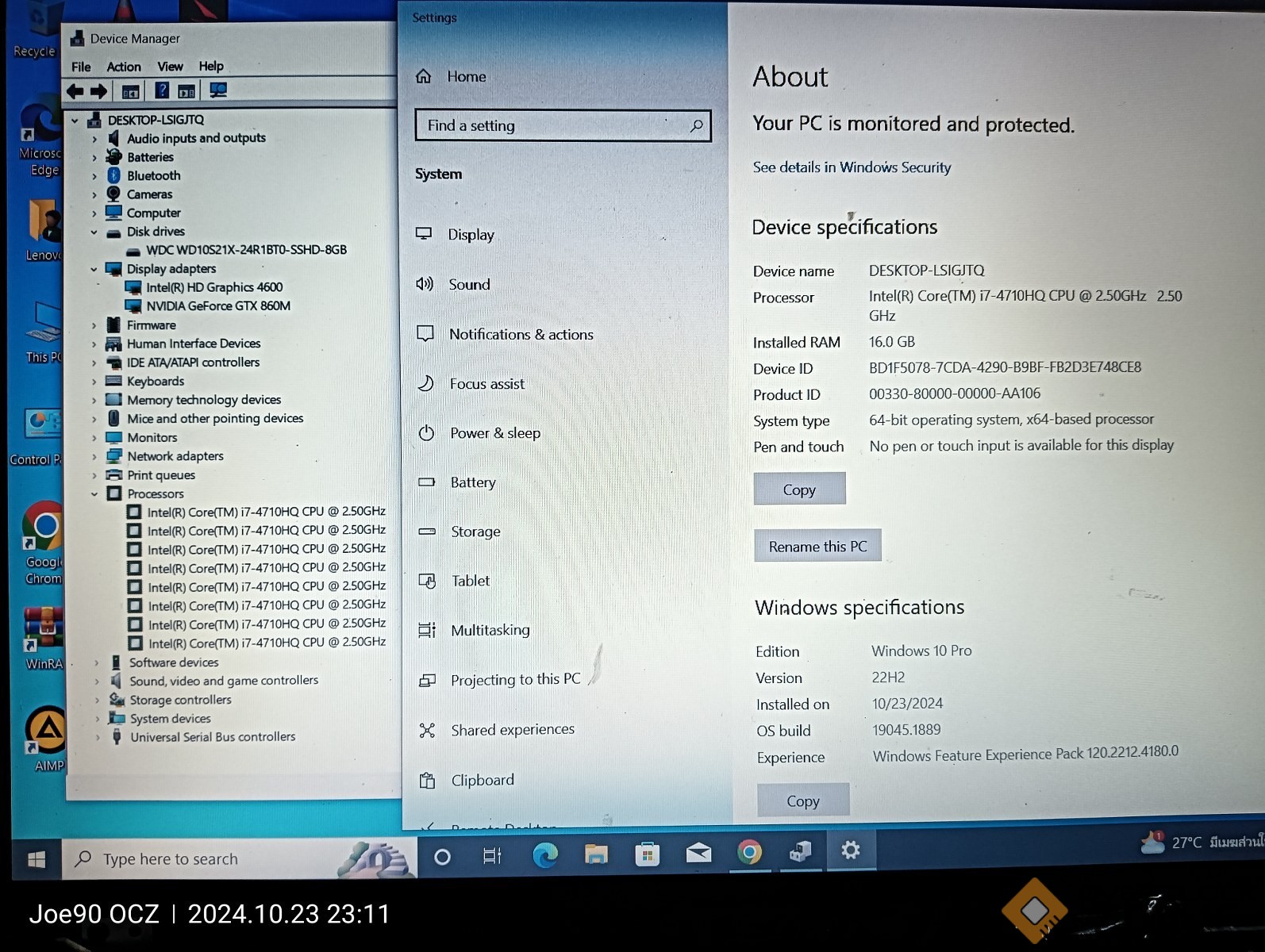
Task: Open the Windows Start menu
Action: [37, 859]
